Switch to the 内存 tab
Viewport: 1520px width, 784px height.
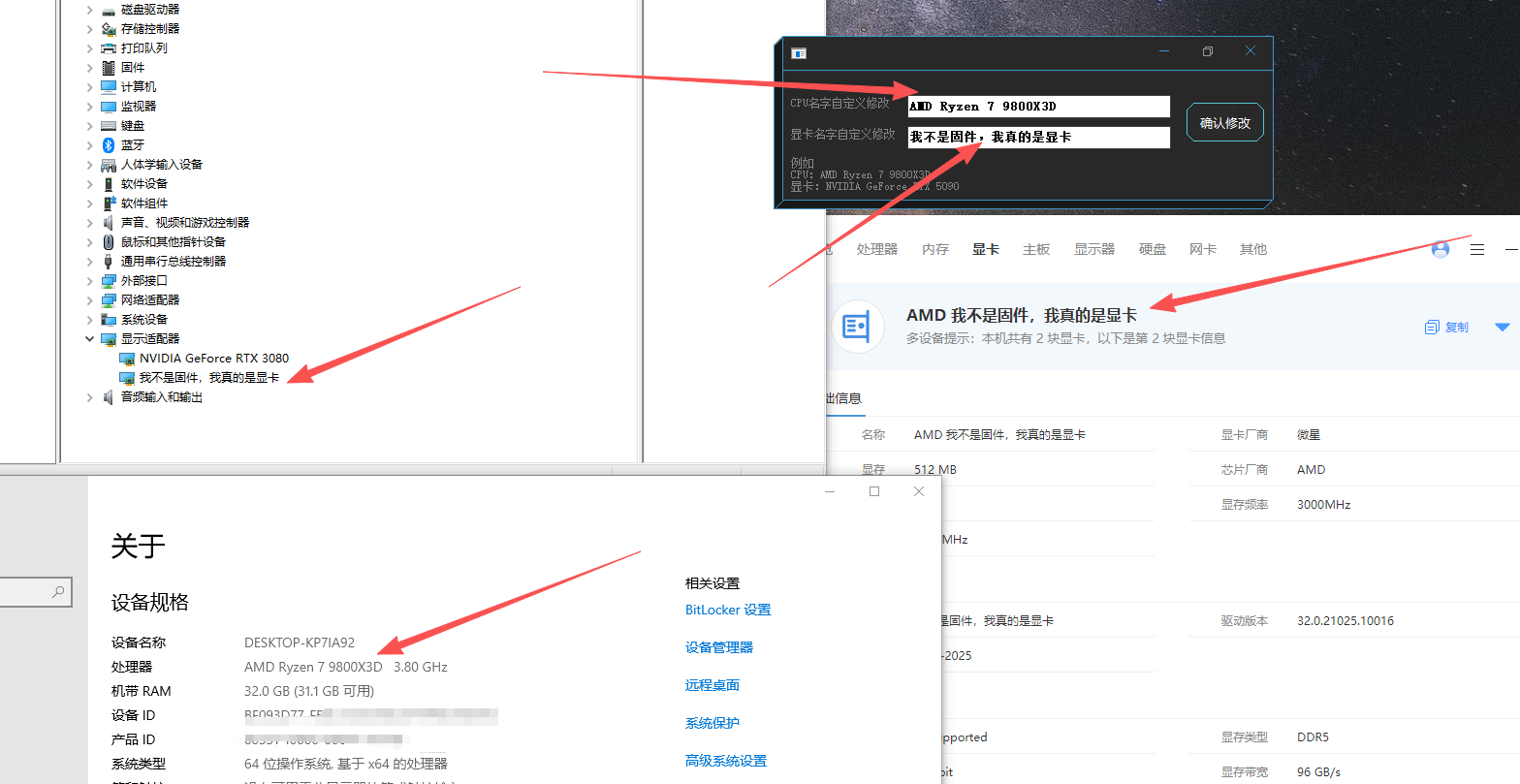coord(935,250)
